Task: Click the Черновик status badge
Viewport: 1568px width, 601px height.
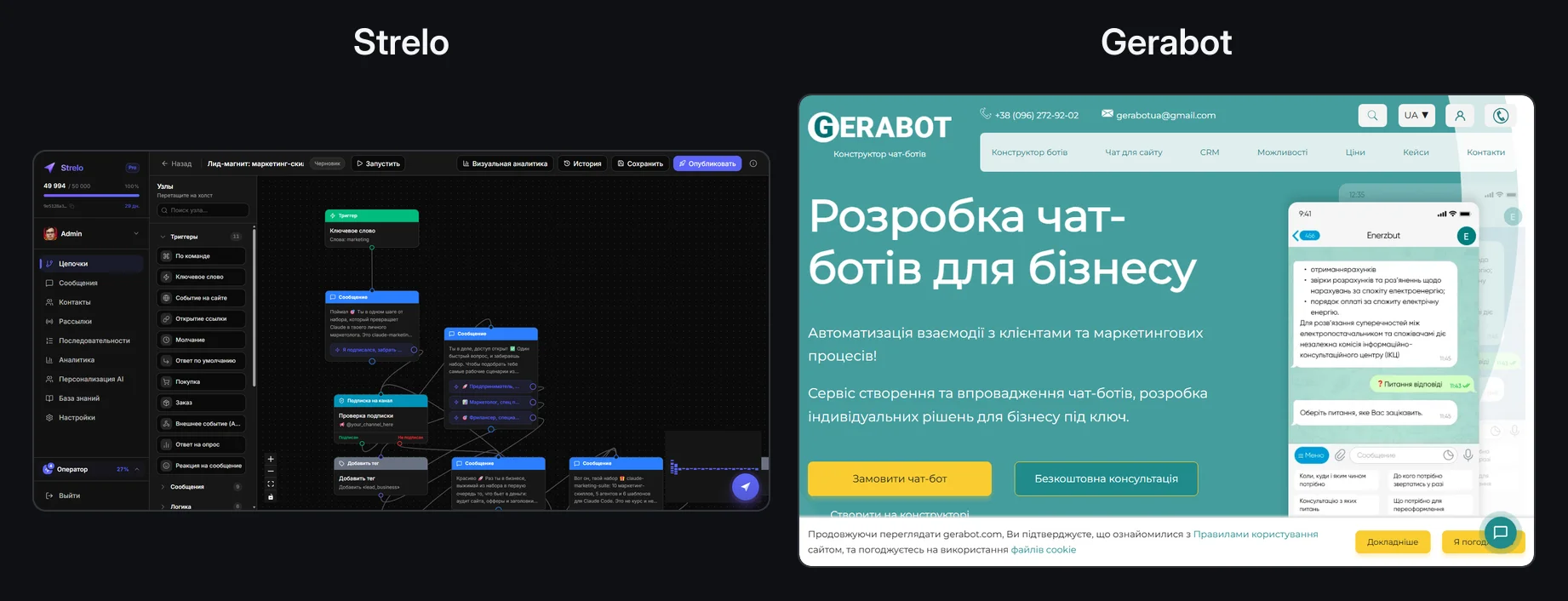Action: pyautogui.click(x=327, y=163)
